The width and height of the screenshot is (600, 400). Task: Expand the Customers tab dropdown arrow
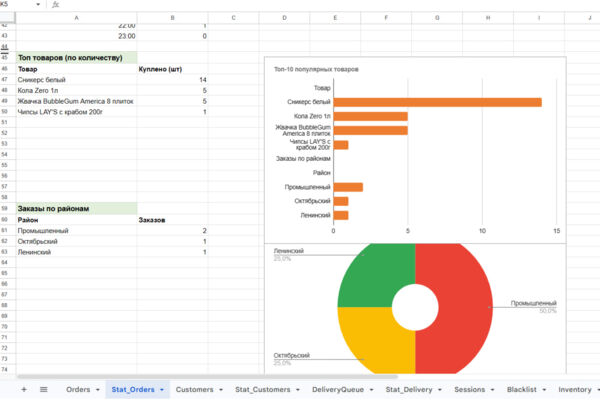click(221, 390)
